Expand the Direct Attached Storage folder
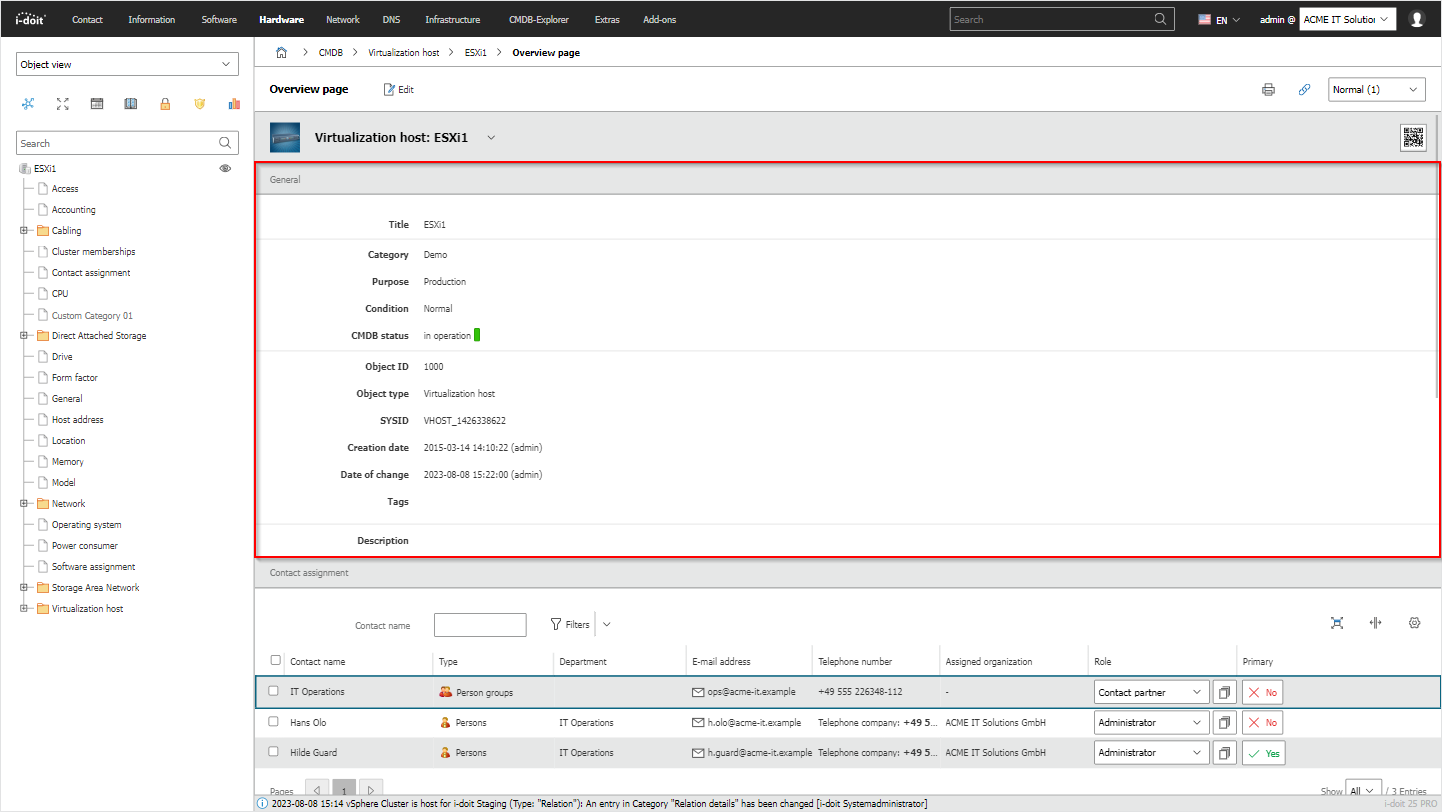The width and height of the screenshot is (1442, 812). coord(24,335)
